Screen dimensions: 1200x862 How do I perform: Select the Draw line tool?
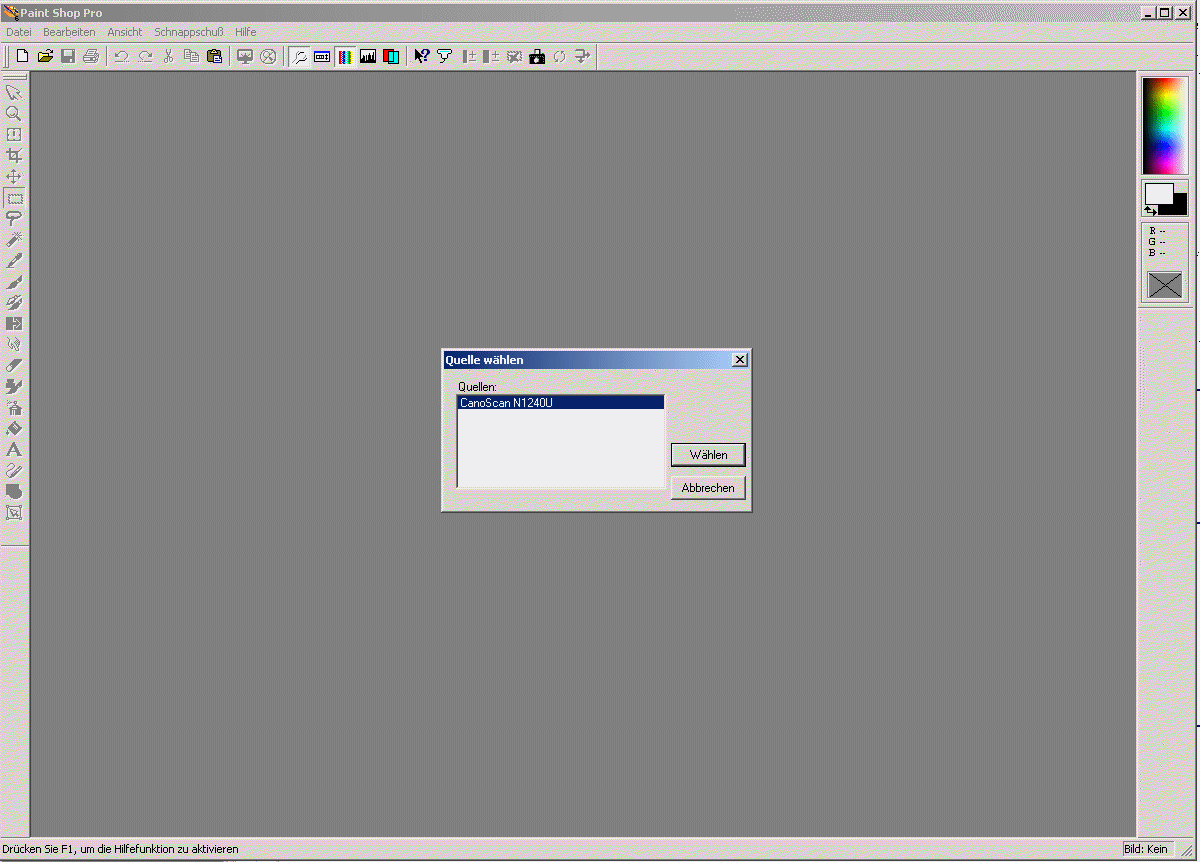[x=14, y=470]
